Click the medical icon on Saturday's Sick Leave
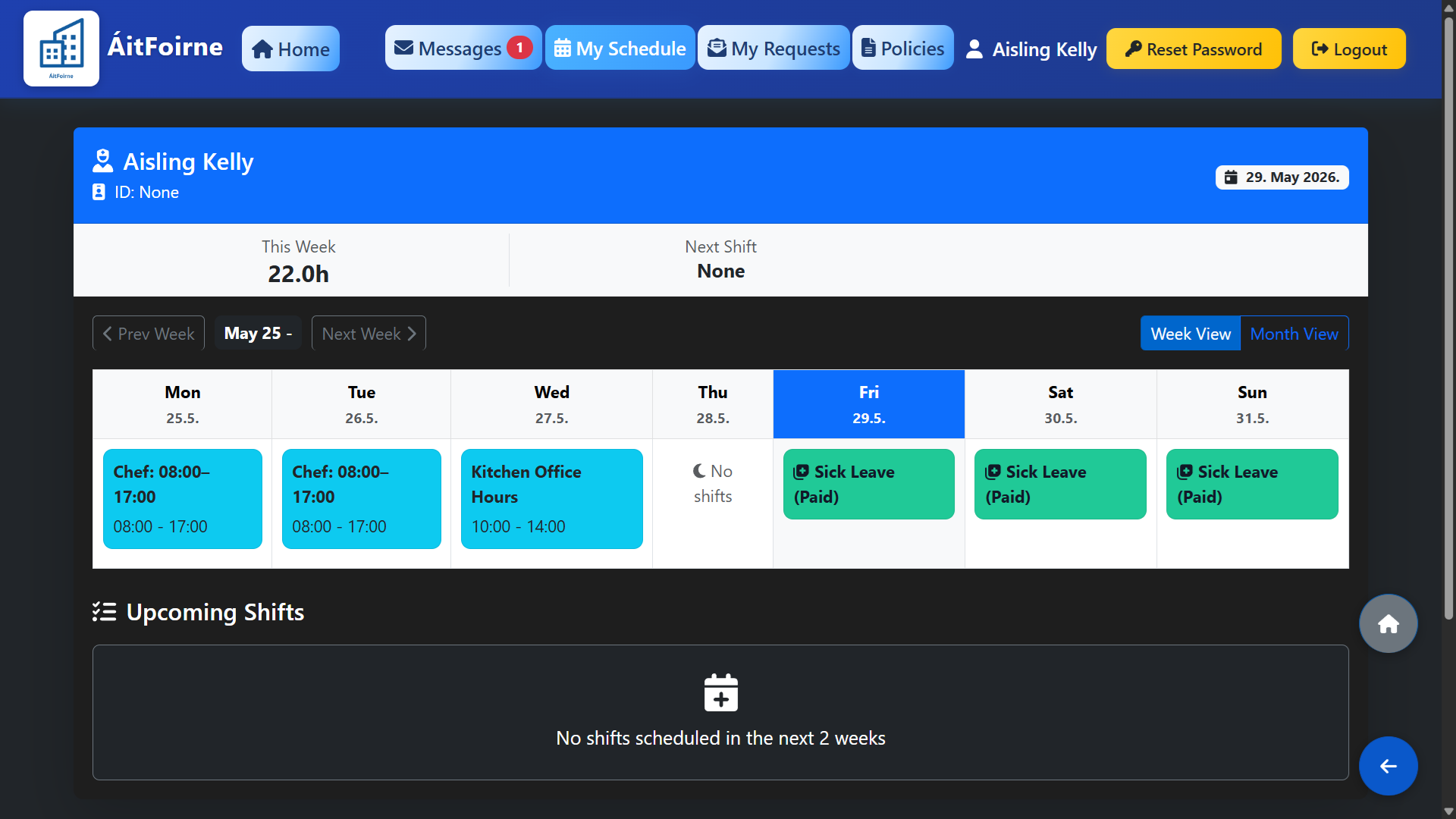The width and height of the screenshot is (1456, 819). pyautogui.click(x=993, y=472)
